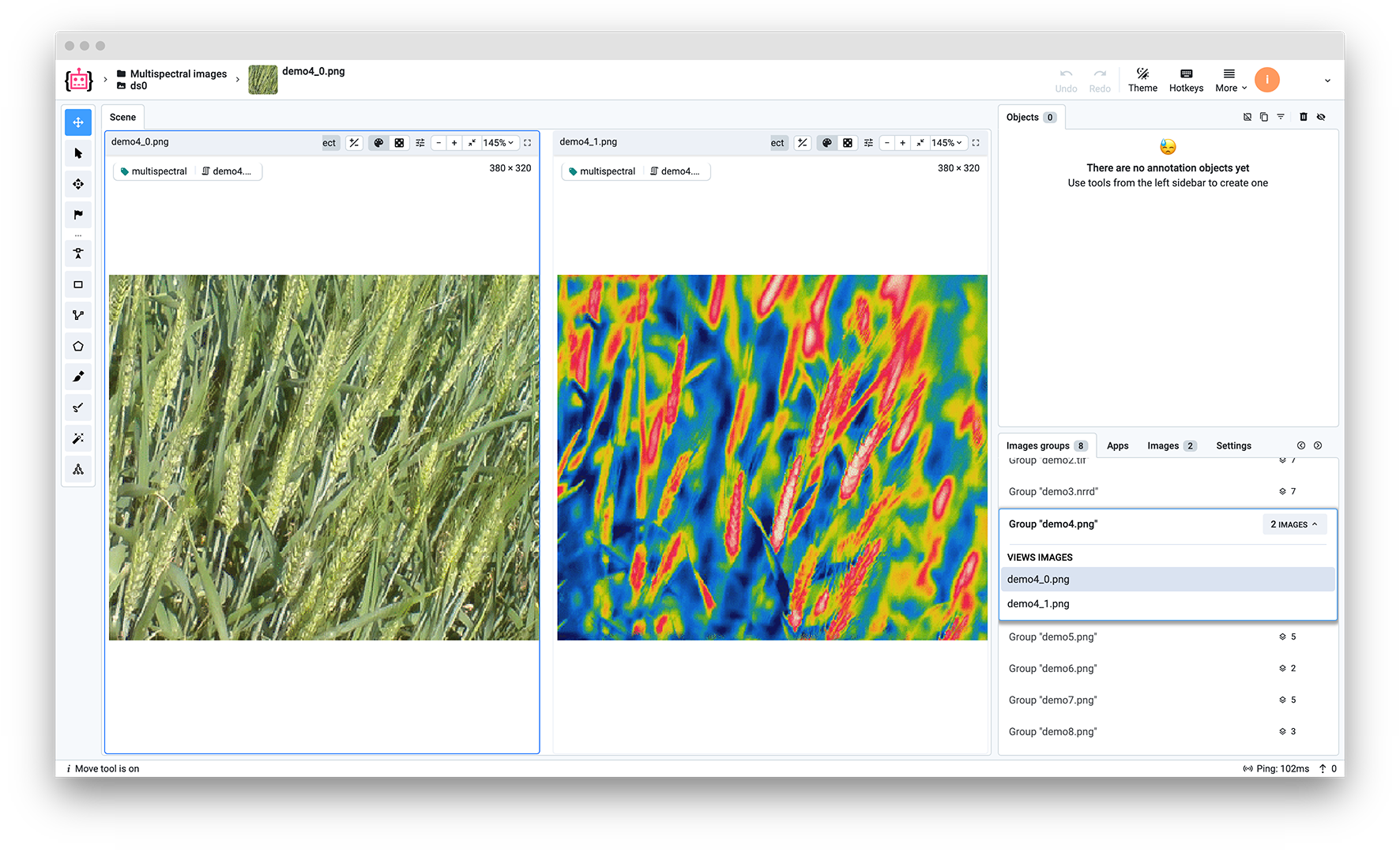Screen dimensions: 1400x856
Task: Open the image adjustments sliders in demo4_1.png
Action: pyautogui.click(x=868, y=143)
